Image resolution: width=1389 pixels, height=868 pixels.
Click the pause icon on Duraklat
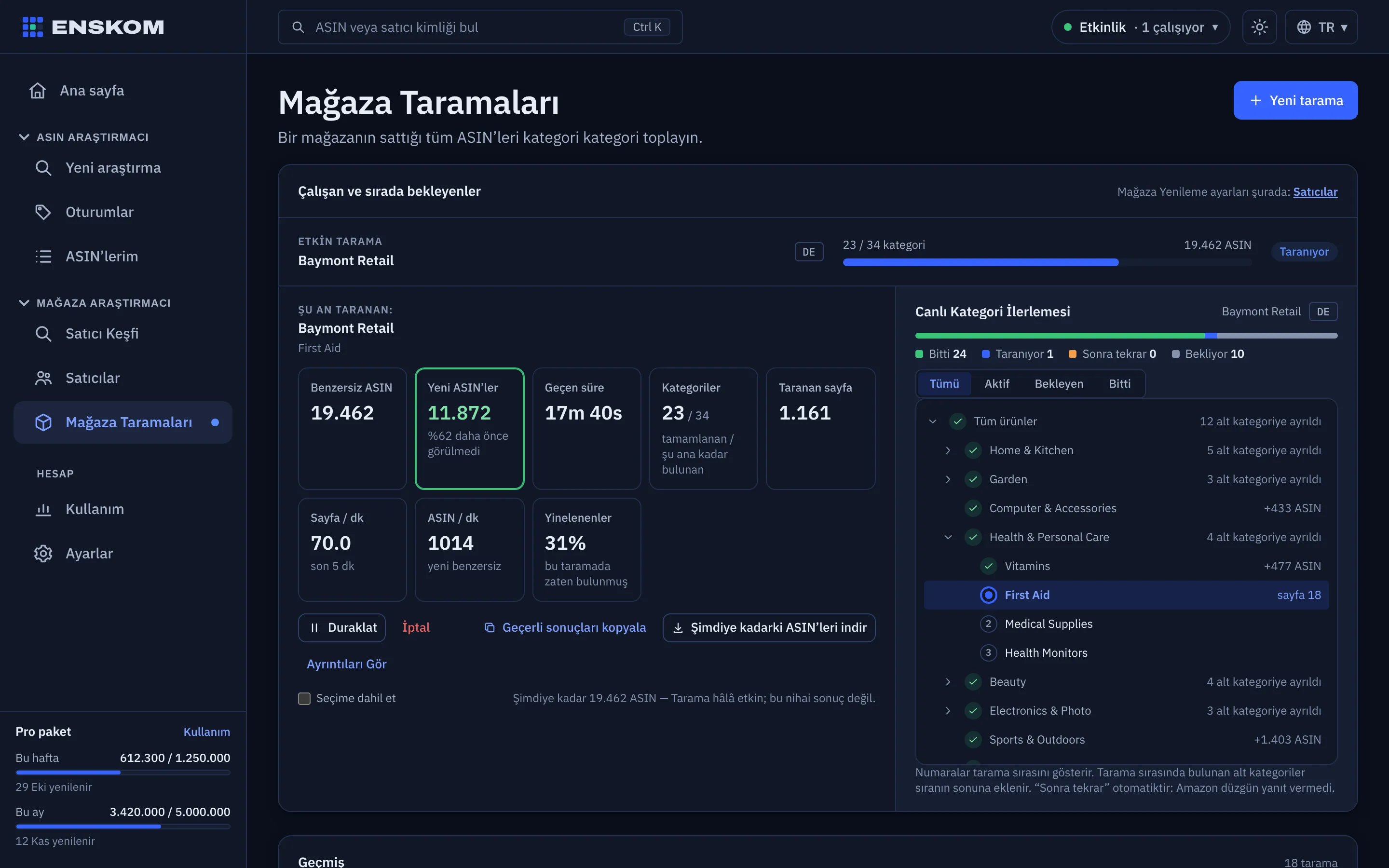pyautogui.click(x=314, y=627)
